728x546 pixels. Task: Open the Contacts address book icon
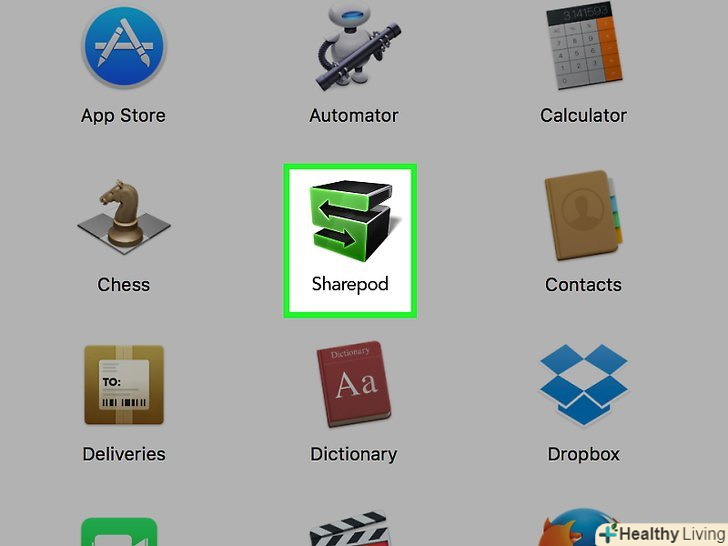pos(584,215)
